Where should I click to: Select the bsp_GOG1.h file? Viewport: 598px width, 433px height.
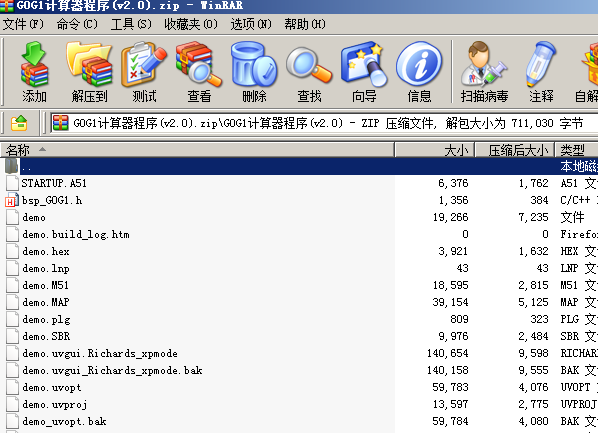tap(52, 200)
